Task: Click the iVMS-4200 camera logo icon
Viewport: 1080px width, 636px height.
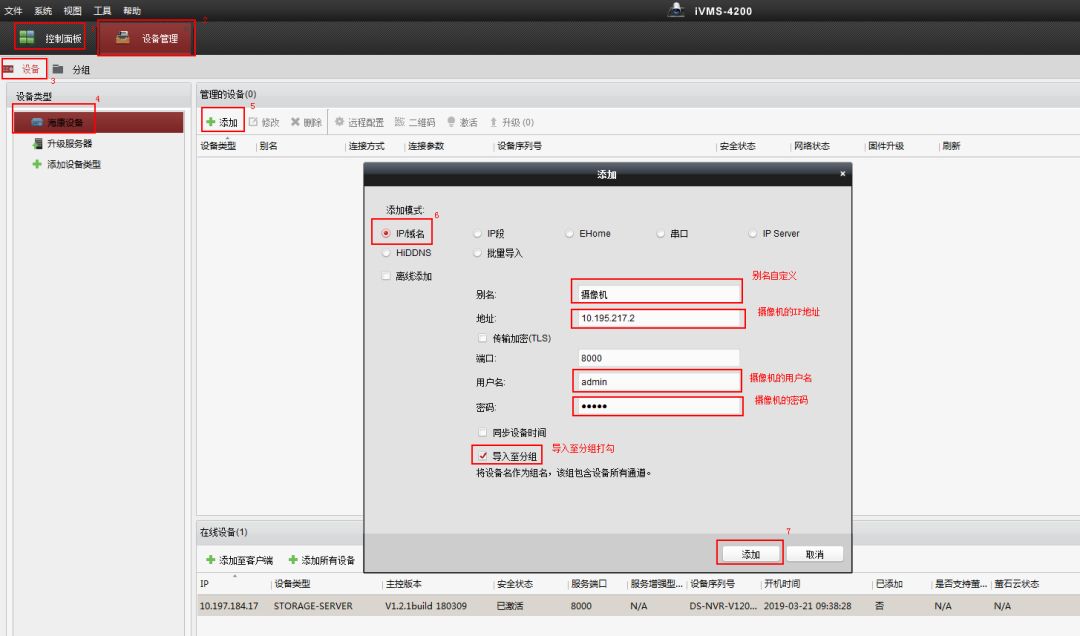Action: coord(676,10)
